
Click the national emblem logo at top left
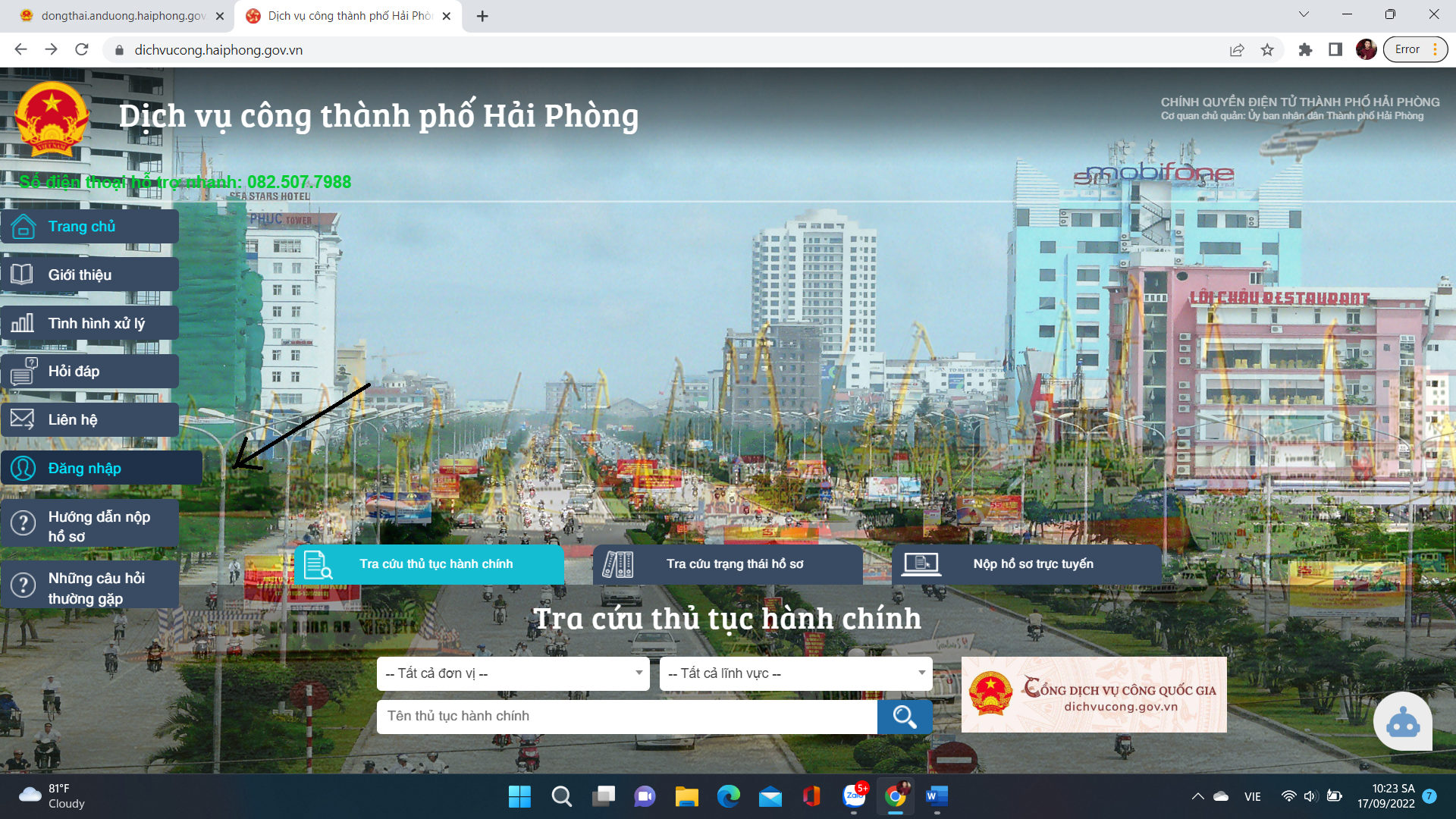click(52, 118)
